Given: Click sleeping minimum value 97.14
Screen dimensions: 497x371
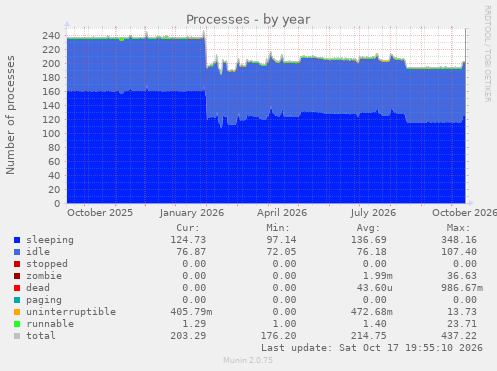Looking at the screenshot, I should pyautogui.click(x=281, y=240).
